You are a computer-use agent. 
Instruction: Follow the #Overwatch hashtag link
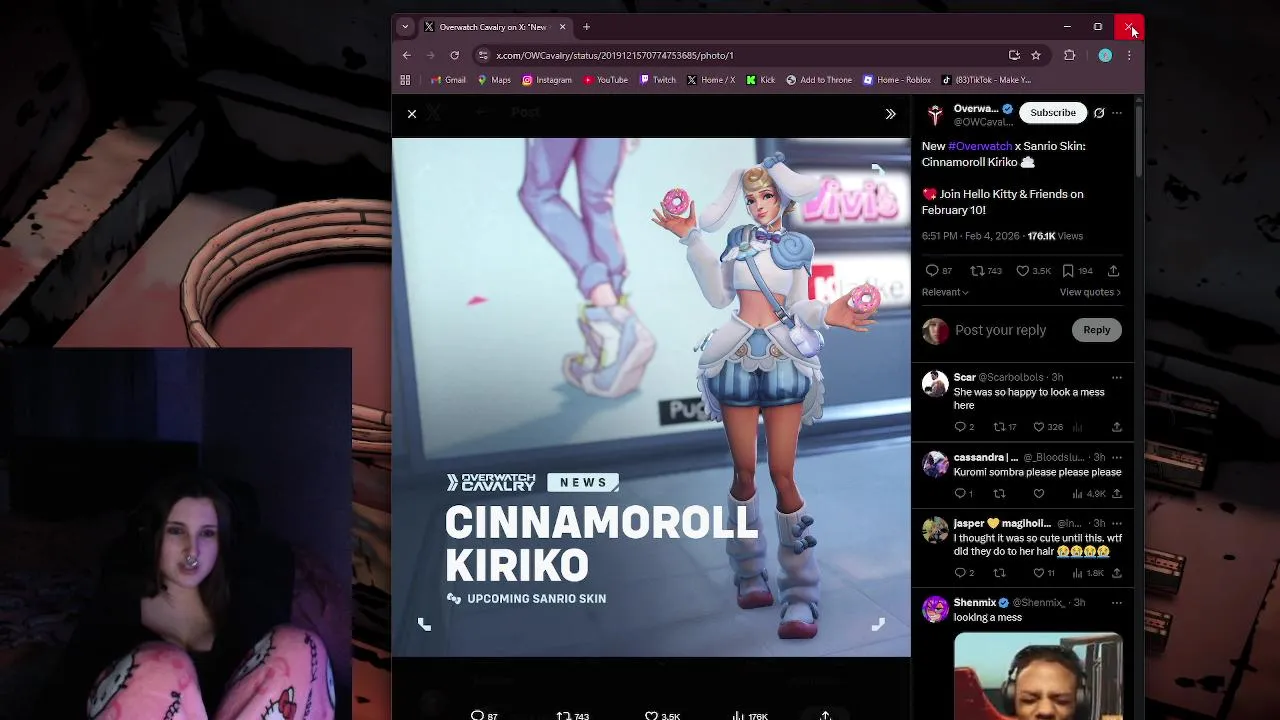click(980, 146)
